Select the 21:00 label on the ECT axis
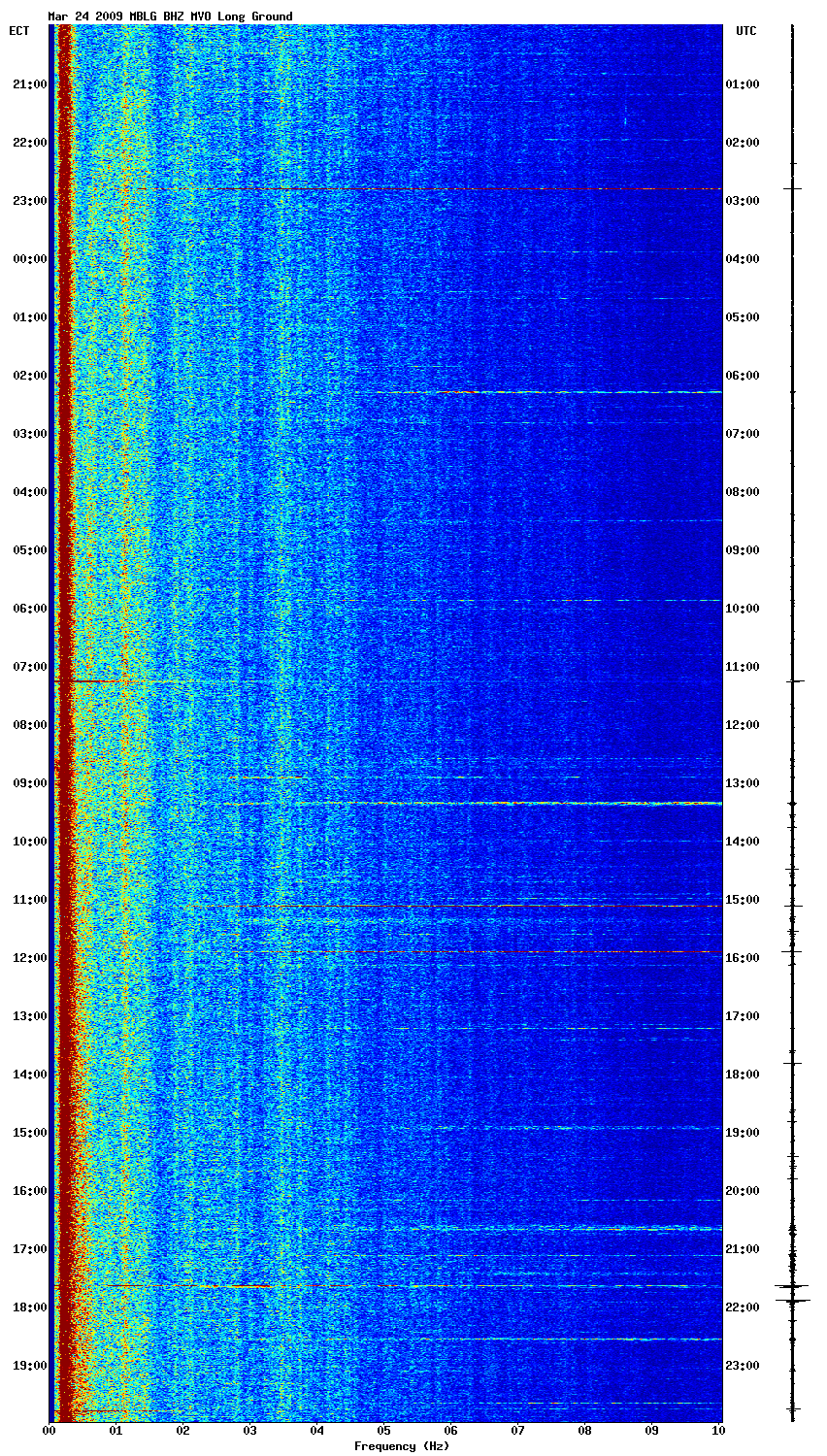The width and height of the screenshot is (827, 1456). (30, 84)
